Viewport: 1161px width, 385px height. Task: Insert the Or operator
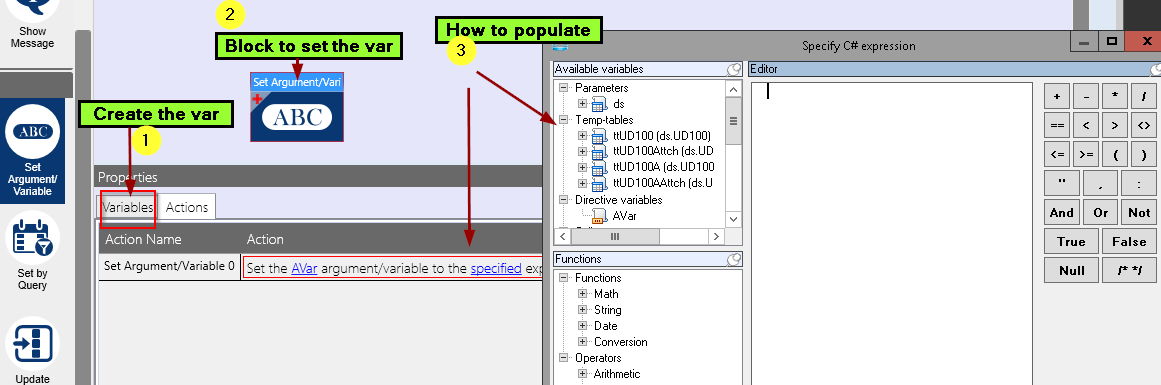pos(1100,212)
